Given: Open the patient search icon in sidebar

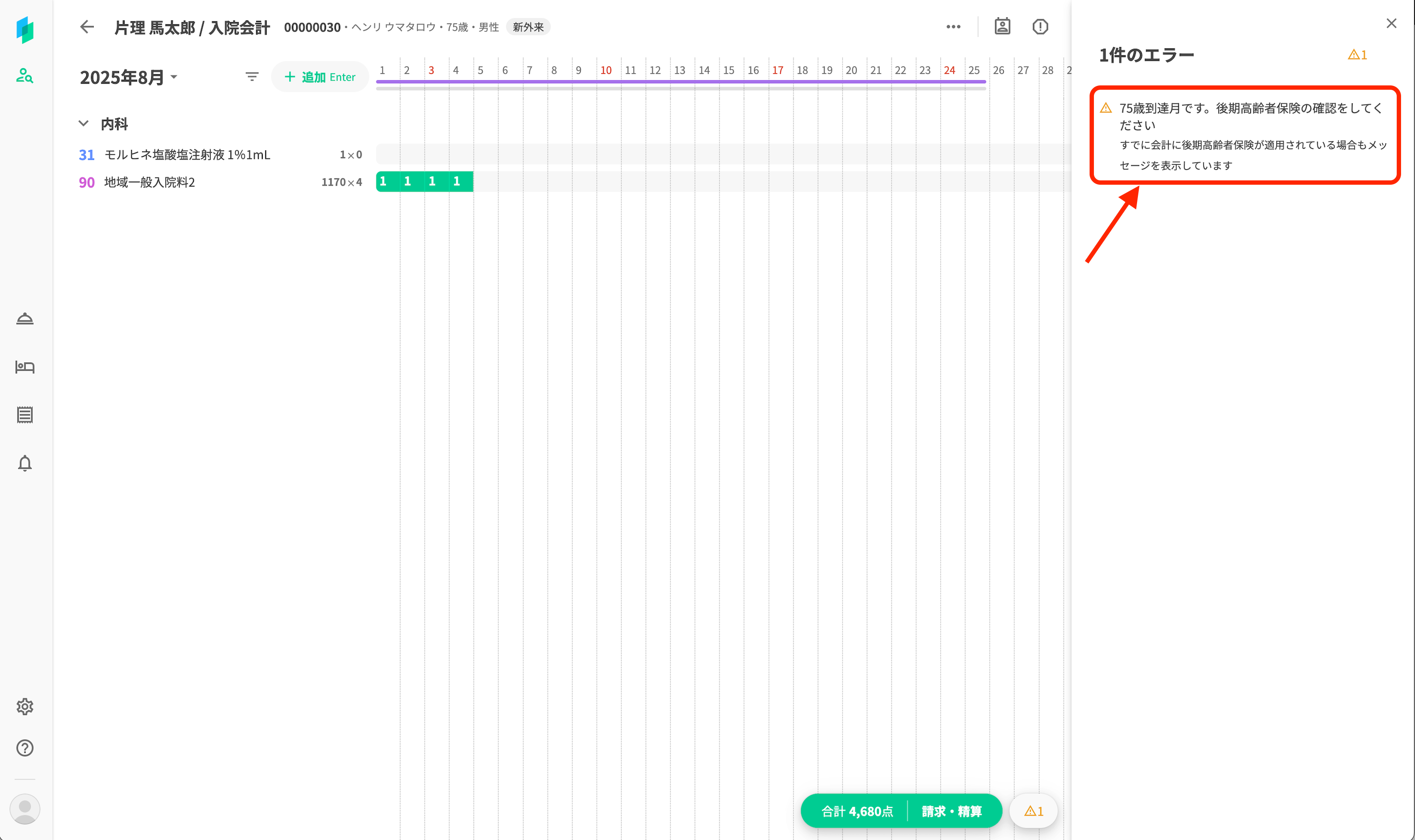Looking at the screenshot, I should click(24, 75).
